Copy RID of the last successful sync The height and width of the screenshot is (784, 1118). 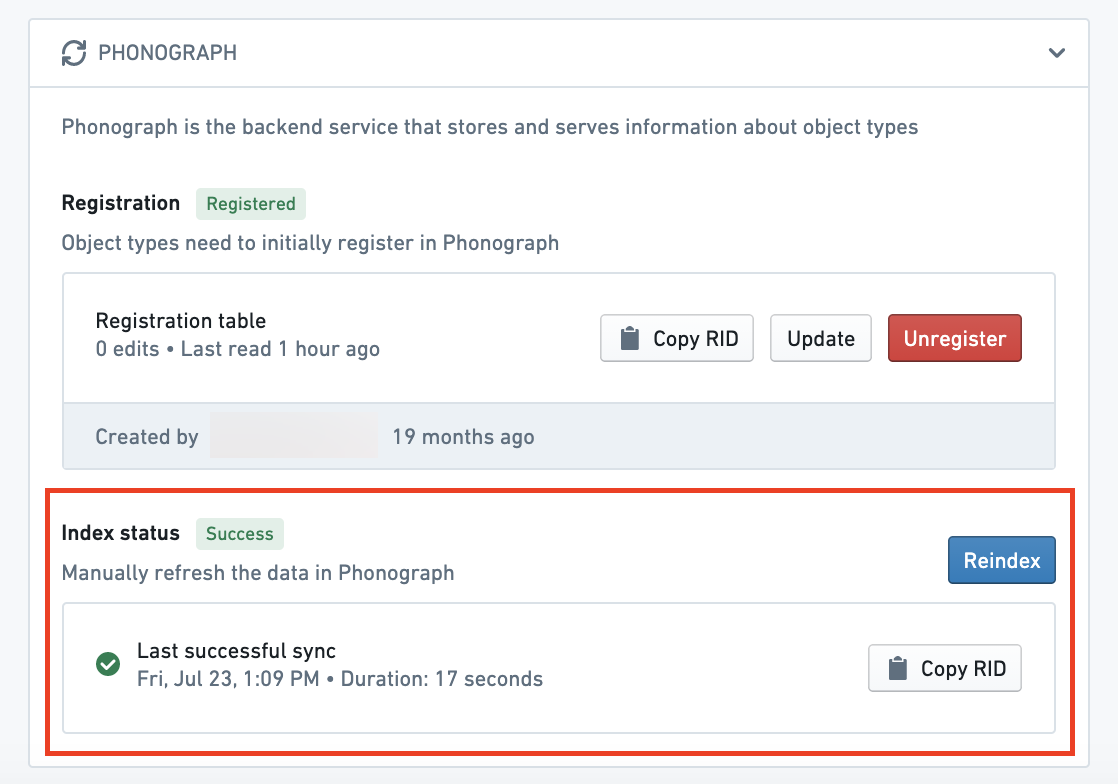[x=945, y=669]
